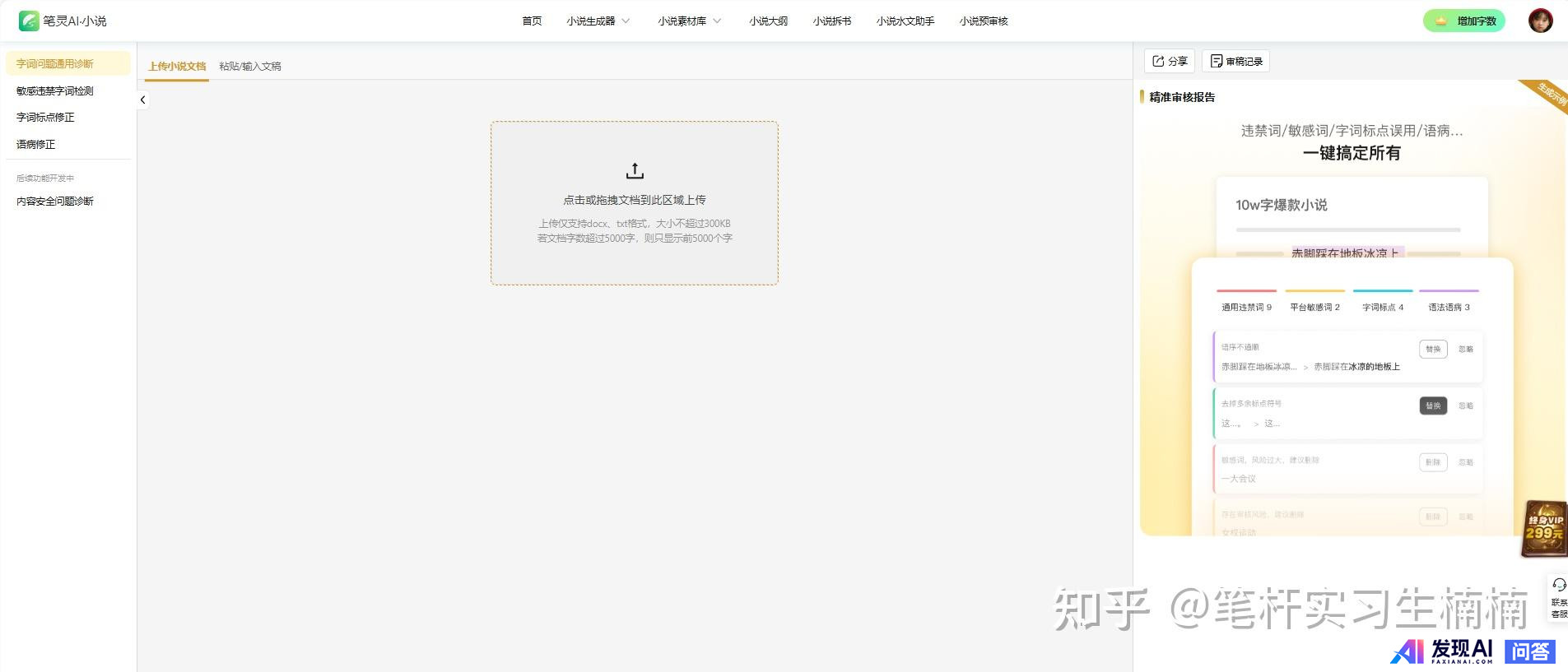This screenshot has height=672, width=1568.
Task: Go to 首页 home page
Action: pyautogui.click(x=532, y=21)
